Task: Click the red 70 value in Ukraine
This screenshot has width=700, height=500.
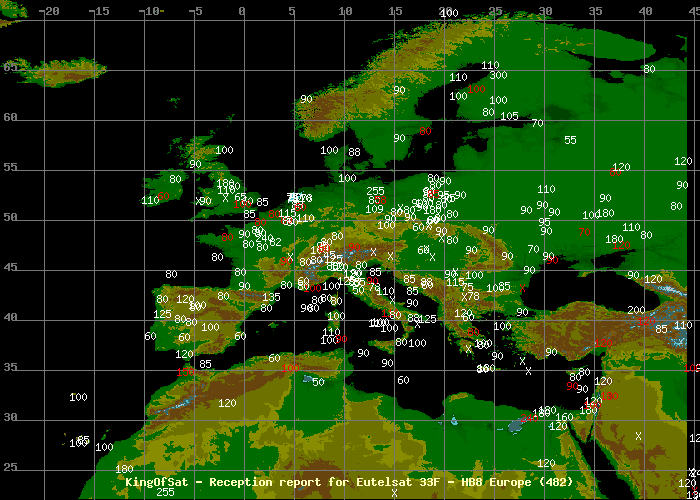Action: pos(584,232)
